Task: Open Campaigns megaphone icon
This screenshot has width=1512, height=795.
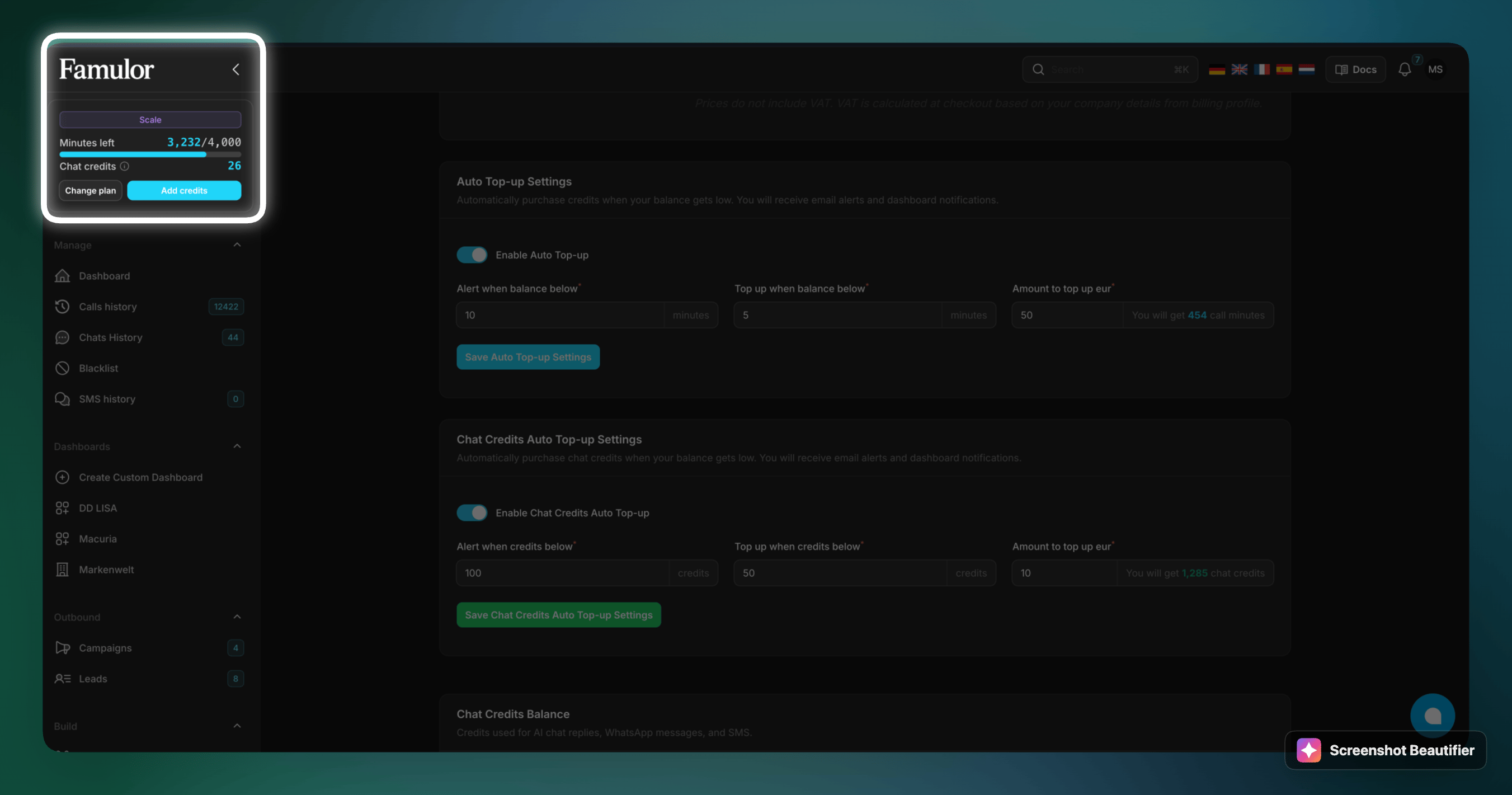Action: tap(62, 648)
